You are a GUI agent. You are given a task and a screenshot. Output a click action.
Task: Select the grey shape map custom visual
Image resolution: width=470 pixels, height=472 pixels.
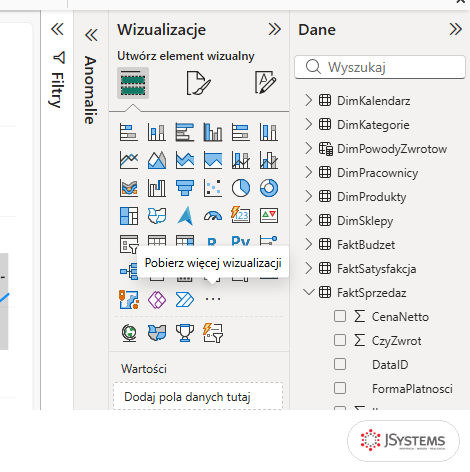click(157, 333)
